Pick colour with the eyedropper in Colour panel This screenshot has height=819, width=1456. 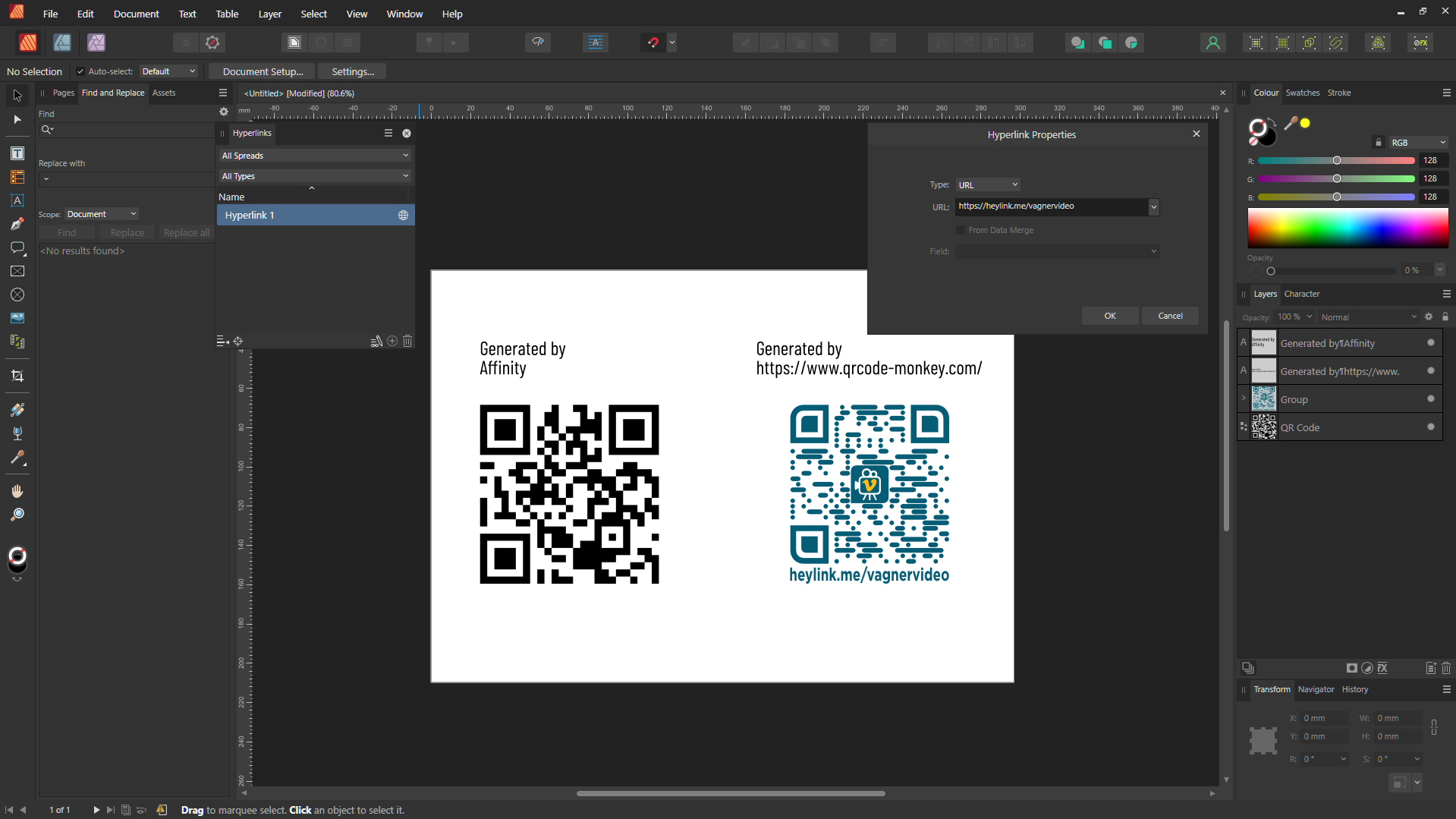1290,124
